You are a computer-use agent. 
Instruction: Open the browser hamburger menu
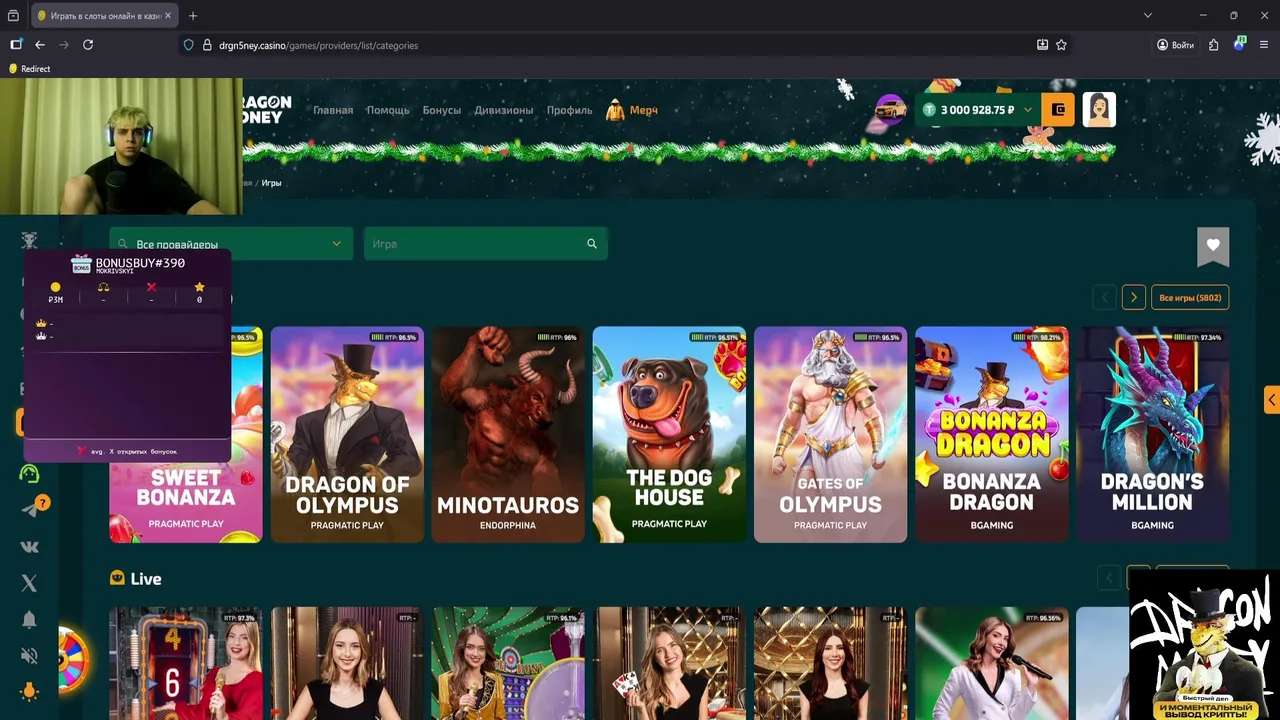pos(1264,45)
